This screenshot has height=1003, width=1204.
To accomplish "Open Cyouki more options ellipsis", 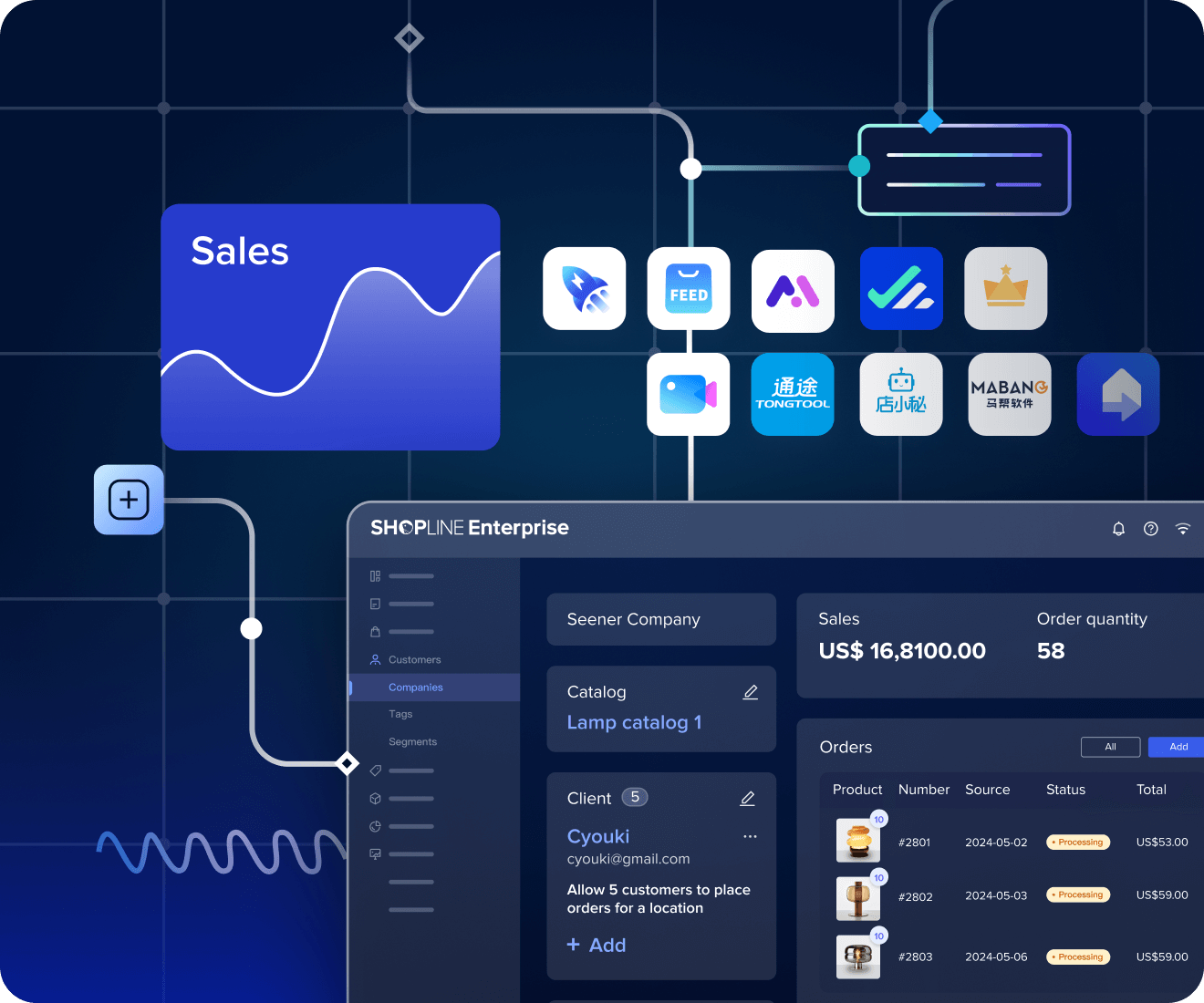I will 750,836.
